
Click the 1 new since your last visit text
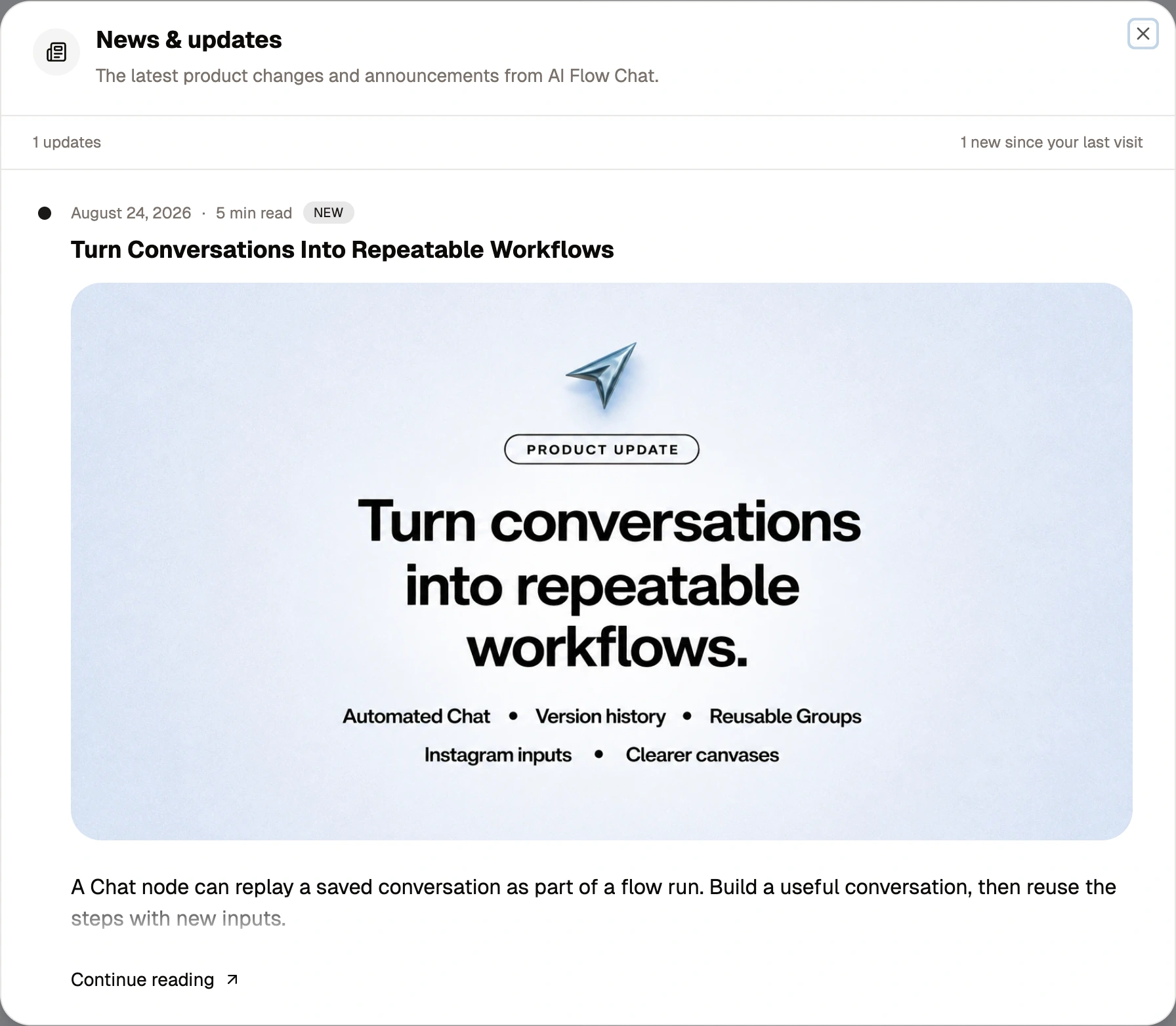(1051, 142)
